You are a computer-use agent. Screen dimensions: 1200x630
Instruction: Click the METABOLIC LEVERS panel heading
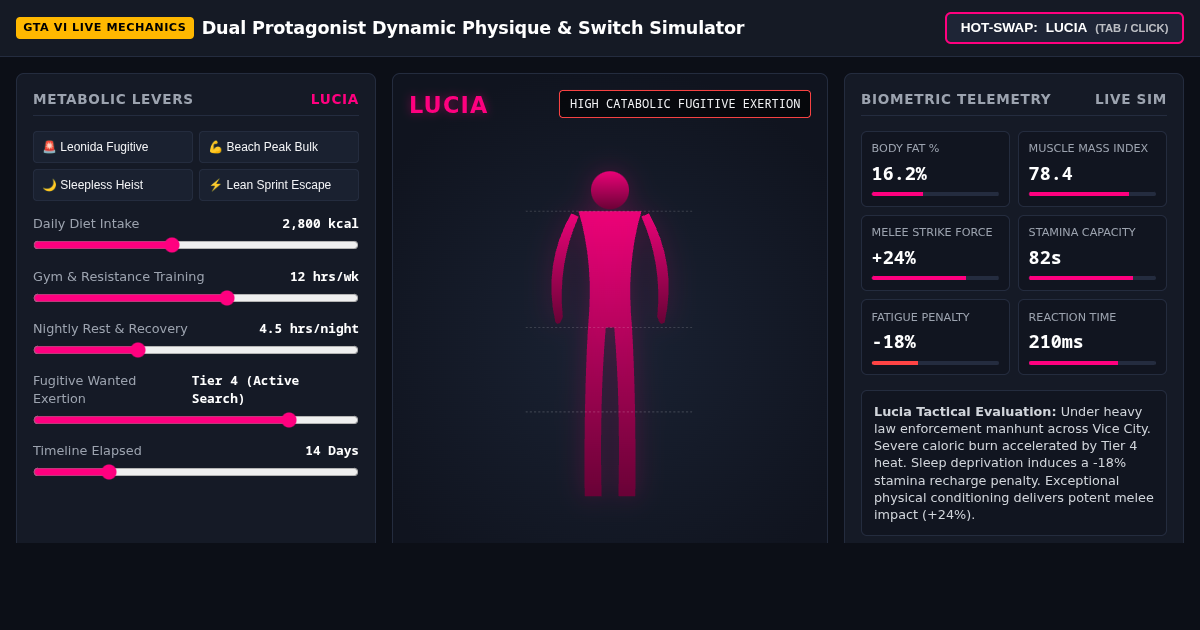(x=113, y=99)
